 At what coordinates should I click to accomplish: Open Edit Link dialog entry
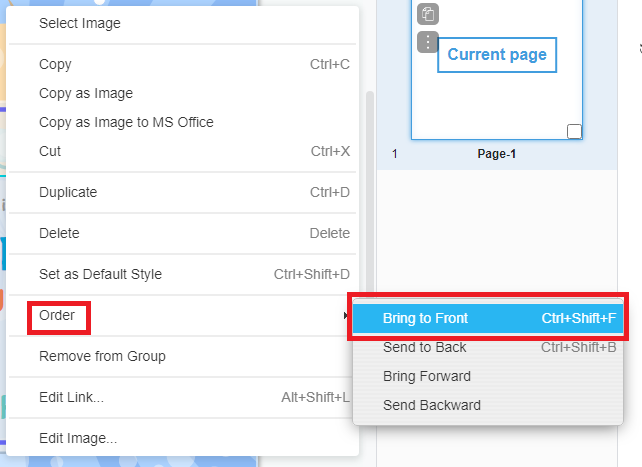click(71, 397)
